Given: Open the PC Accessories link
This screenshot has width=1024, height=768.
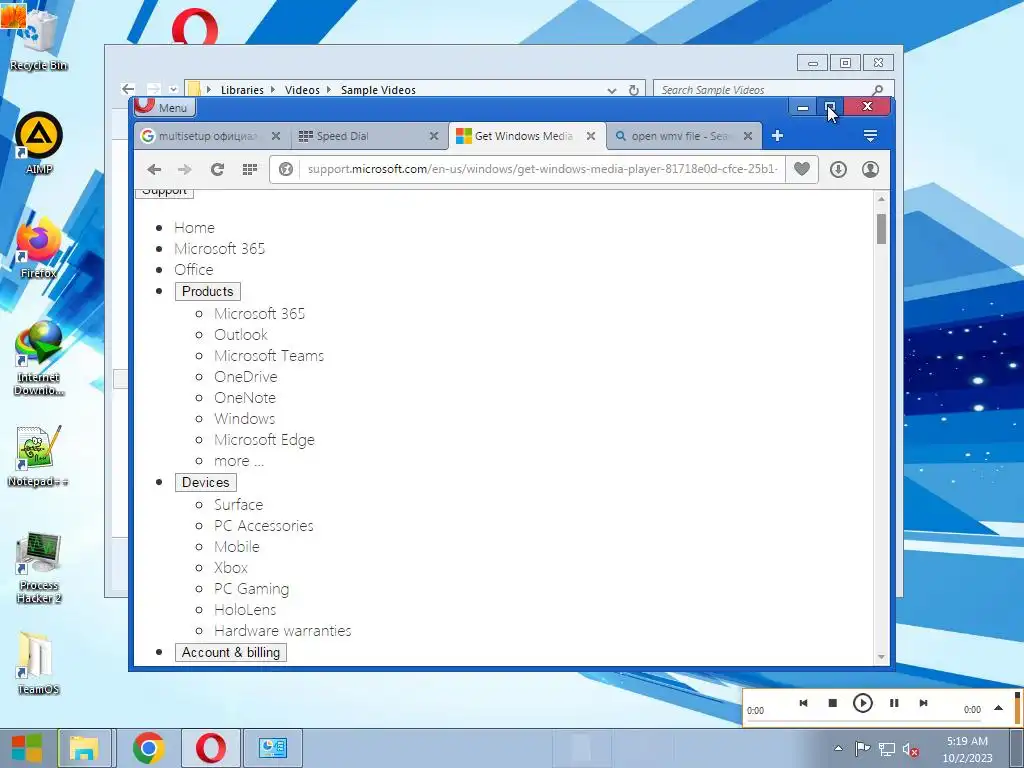Looking at the screenshot, I should coord(264,526).
